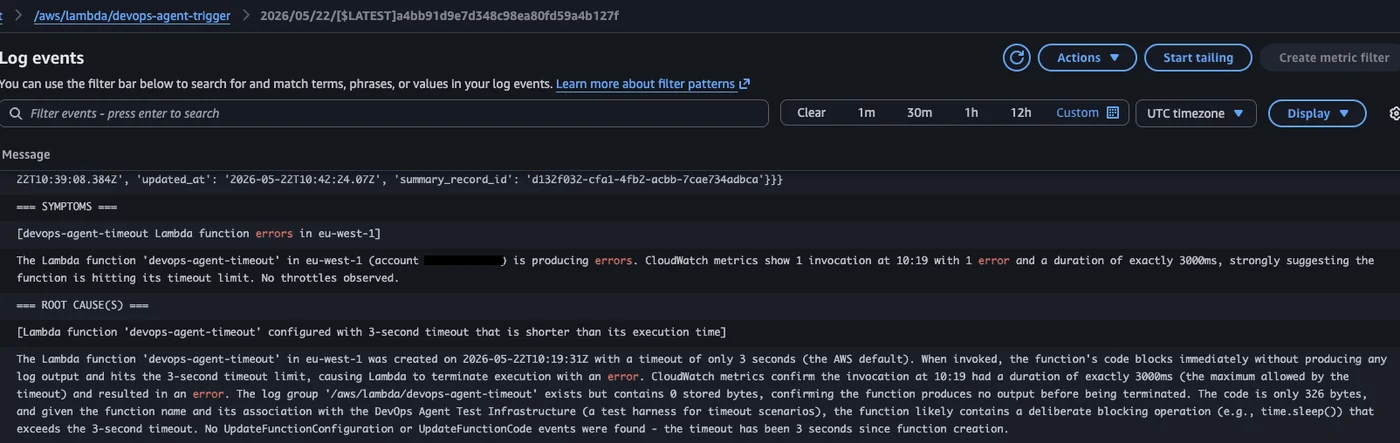
Task: Click the Start tailing button
Action: pyautogui.click(x=1198, y=58)
